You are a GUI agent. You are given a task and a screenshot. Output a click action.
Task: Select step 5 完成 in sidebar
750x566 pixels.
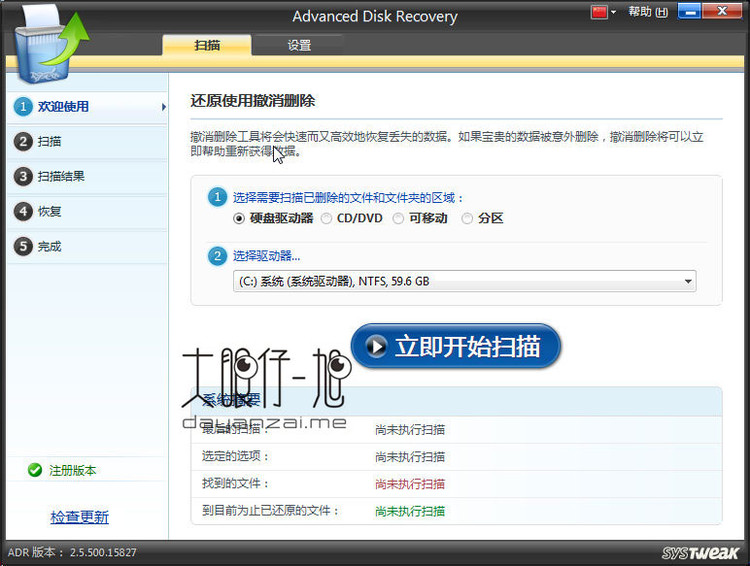tap(88, 246)
